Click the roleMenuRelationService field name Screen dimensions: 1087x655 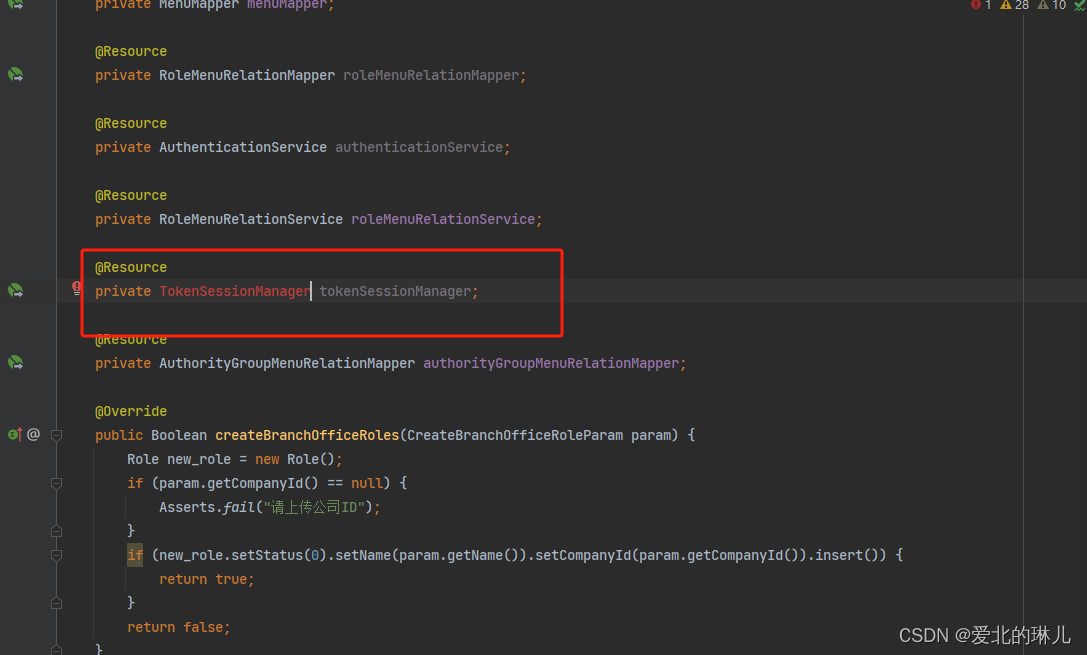coord(443,219)
